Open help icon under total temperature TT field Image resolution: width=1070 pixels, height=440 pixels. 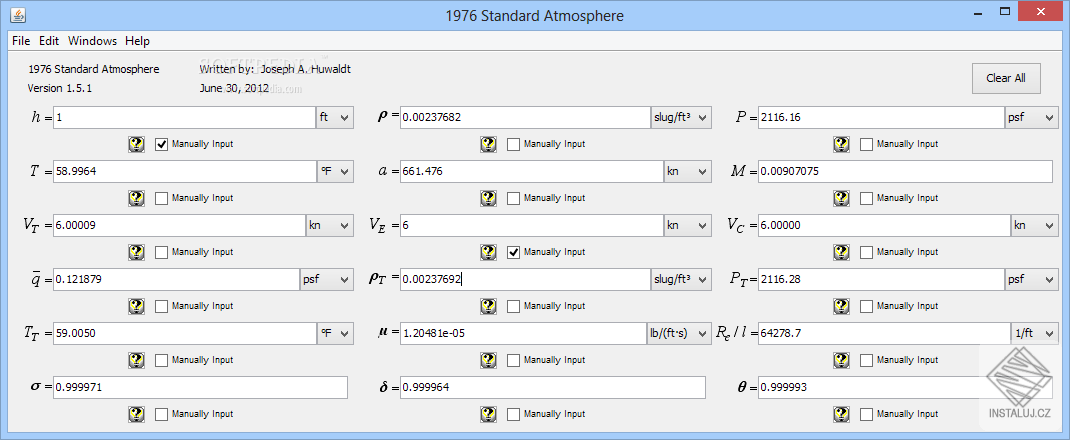pyautogui.click(x=136, y=360)
